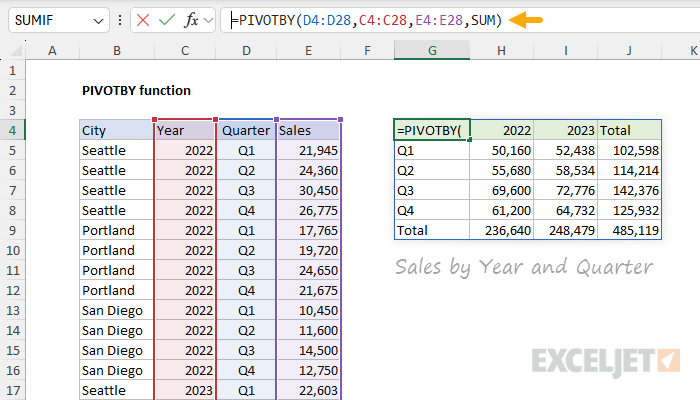This screenshot has height=400, width=700.
Task: Click the Q2 quarter cell in row 10
Action: pyautogui.click(x=246, y=250)
